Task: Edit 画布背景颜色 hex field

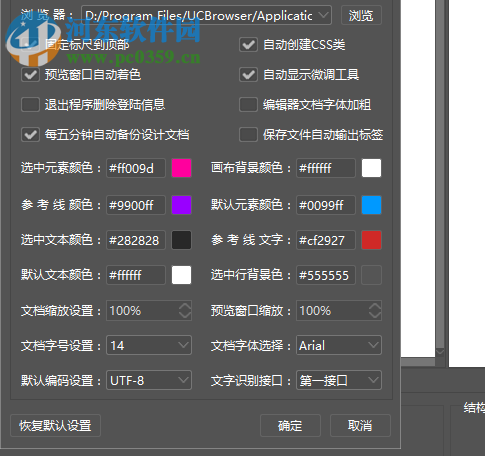Action: tap(326, 168)
